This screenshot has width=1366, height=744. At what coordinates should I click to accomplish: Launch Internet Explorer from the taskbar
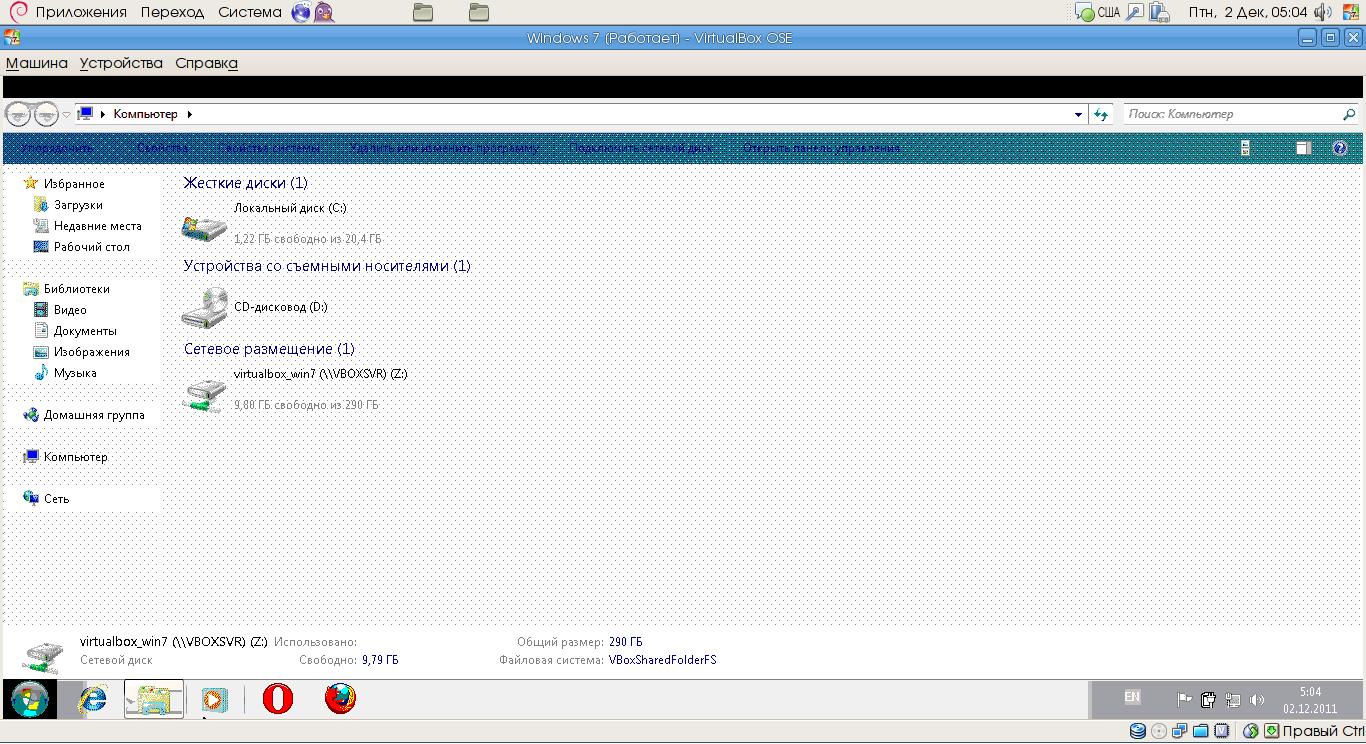click(x=93, y=699)
